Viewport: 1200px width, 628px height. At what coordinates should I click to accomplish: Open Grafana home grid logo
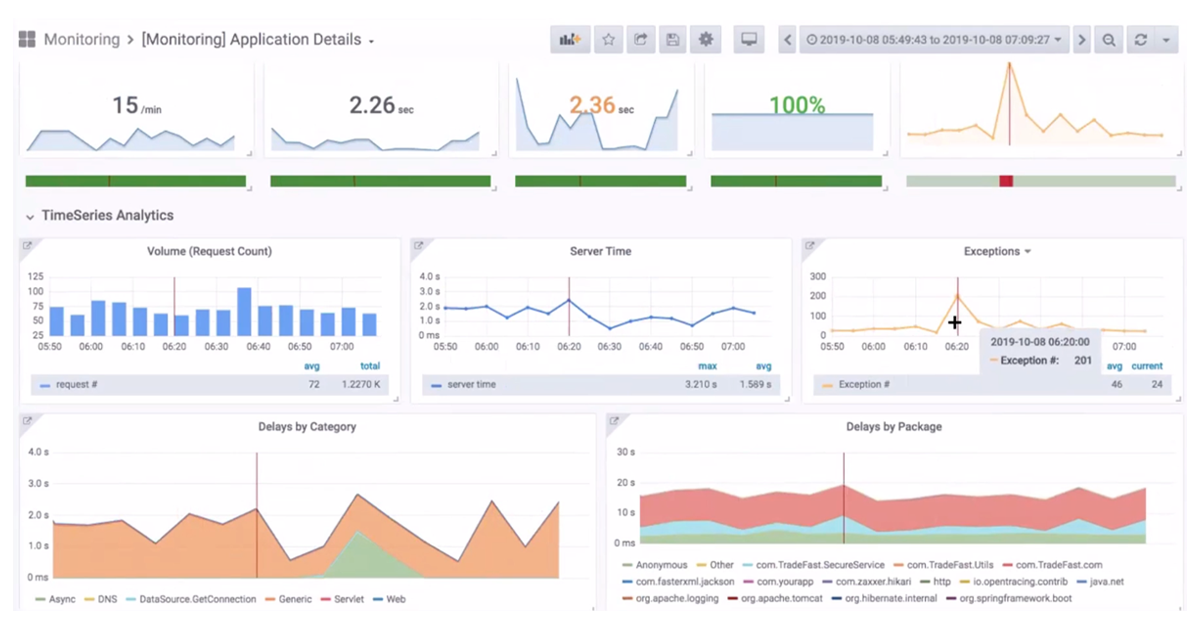coord(27,40)
